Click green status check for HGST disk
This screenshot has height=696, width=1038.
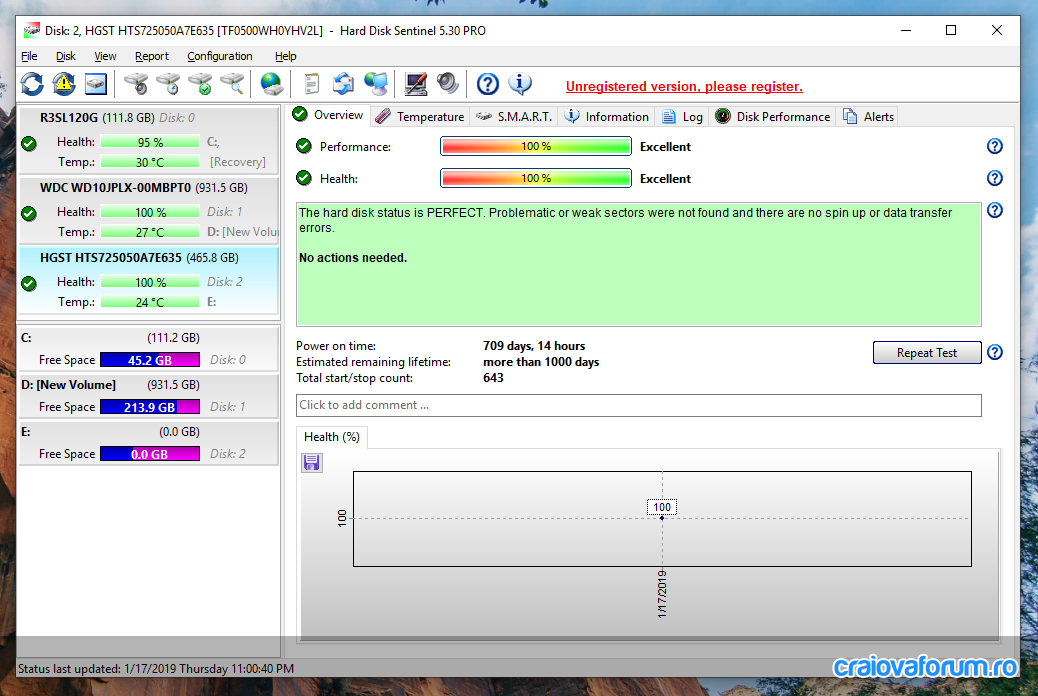[29, 283]
